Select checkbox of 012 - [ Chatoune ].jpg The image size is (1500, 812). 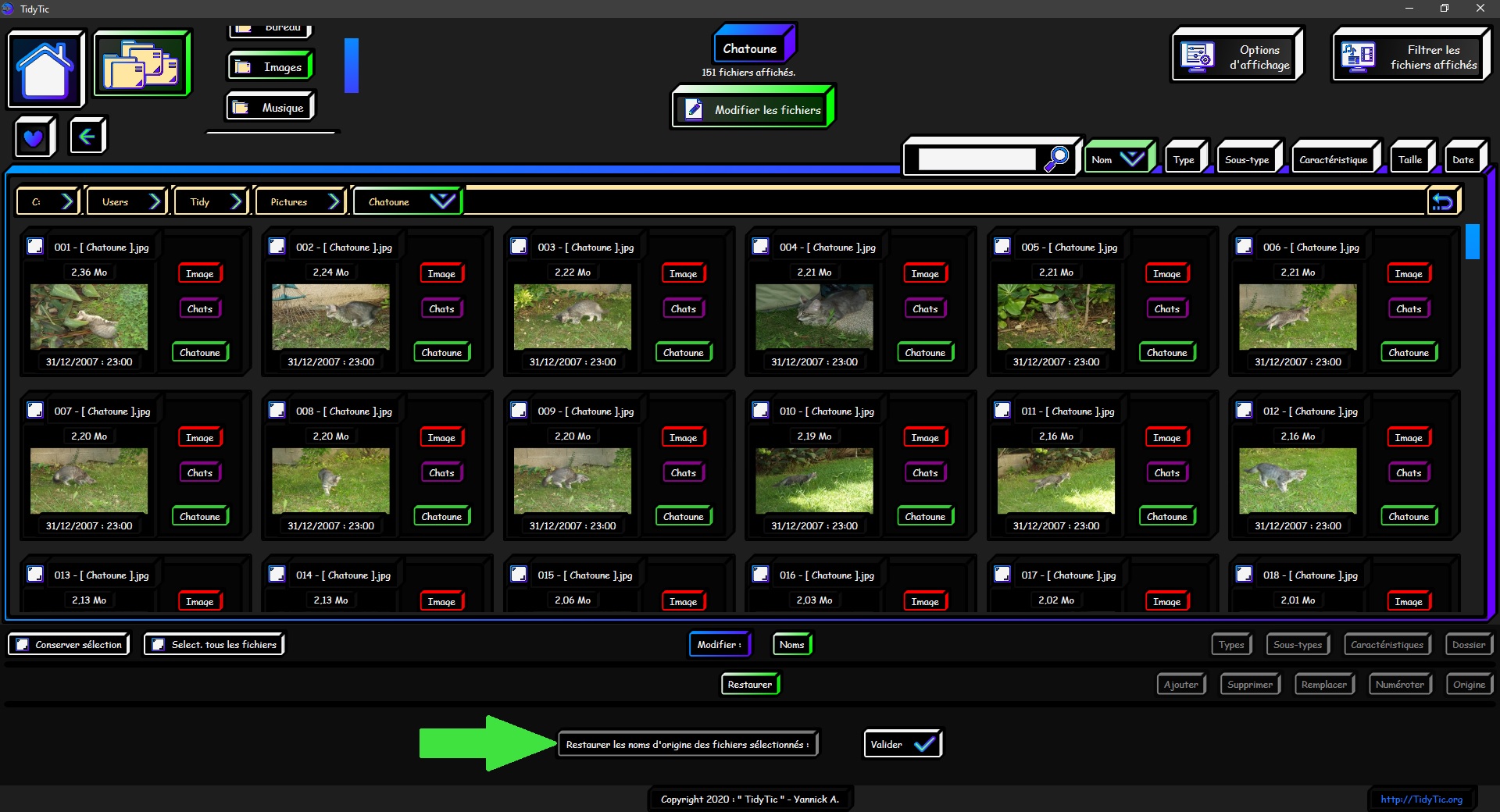(x=1244, y=411)
